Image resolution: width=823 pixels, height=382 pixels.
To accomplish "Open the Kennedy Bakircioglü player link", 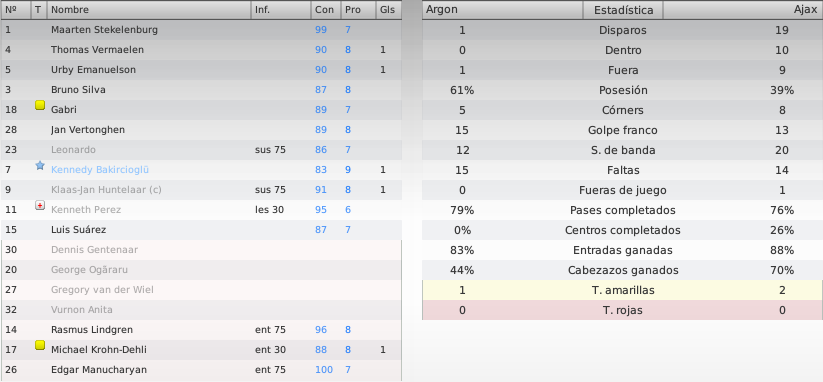I will point(100,169).
